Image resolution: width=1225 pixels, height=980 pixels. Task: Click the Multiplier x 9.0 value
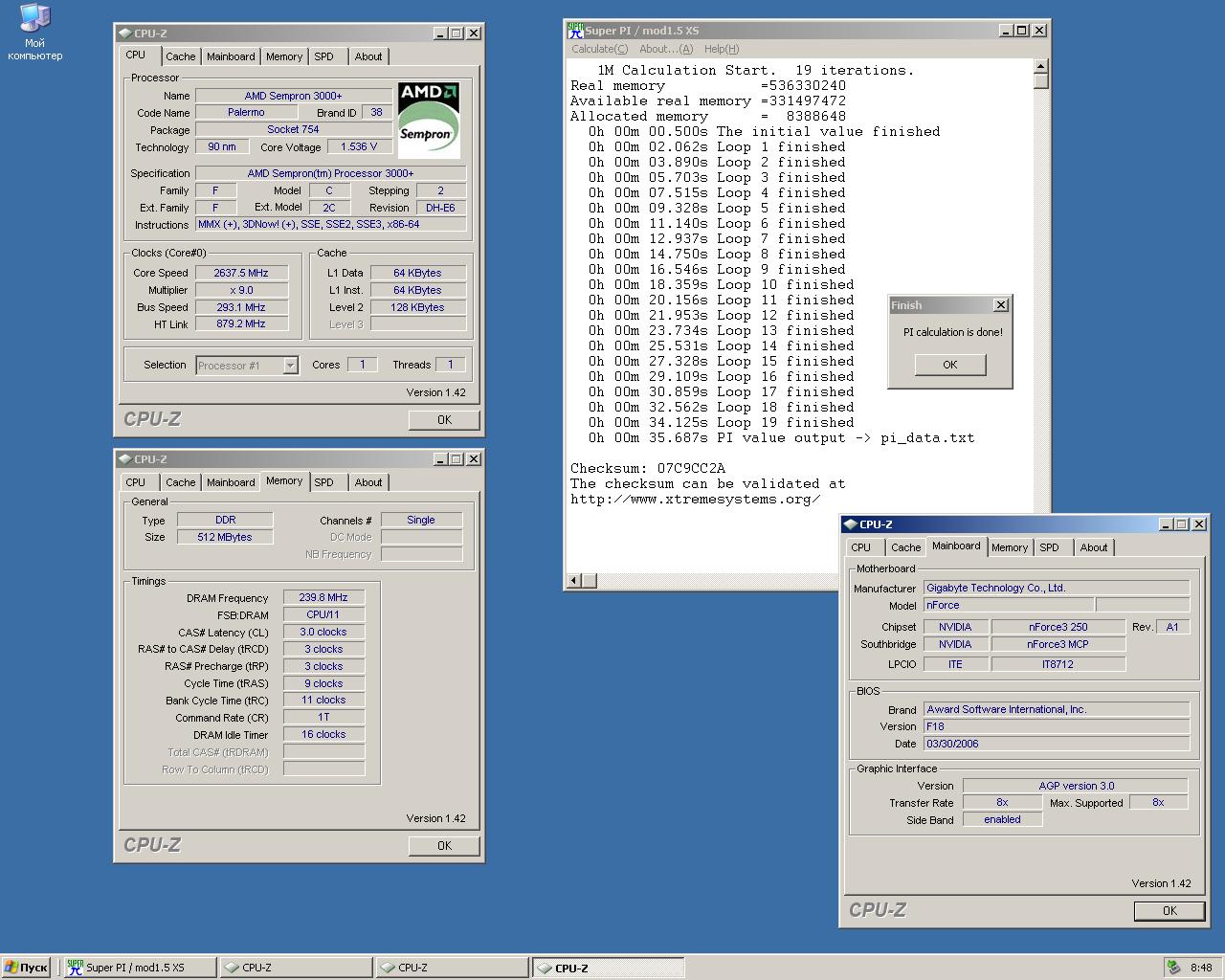(241, 290)
